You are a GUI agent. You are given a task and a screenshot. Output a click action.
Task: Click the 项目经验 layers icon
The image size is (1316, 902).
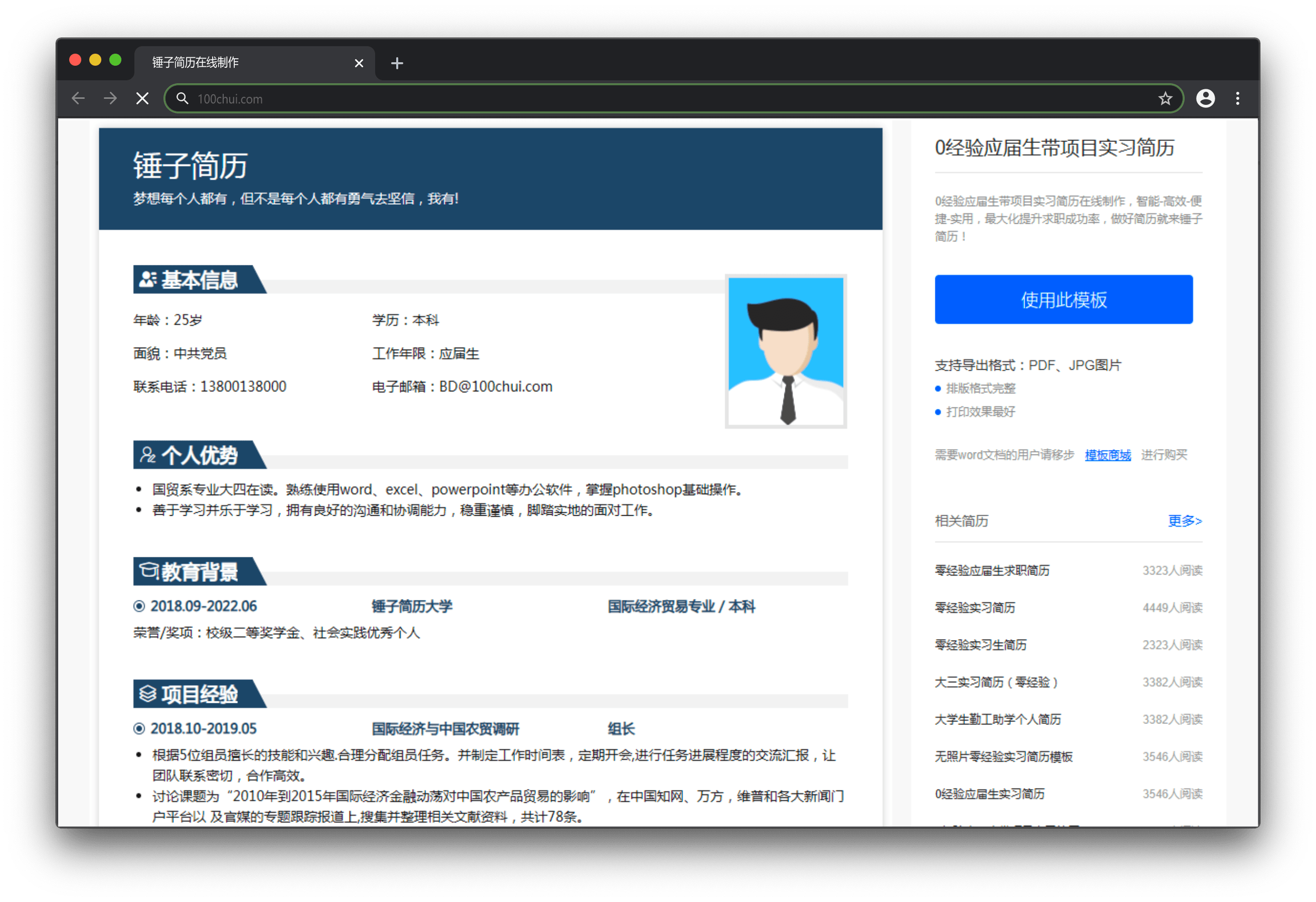(147, 693)
